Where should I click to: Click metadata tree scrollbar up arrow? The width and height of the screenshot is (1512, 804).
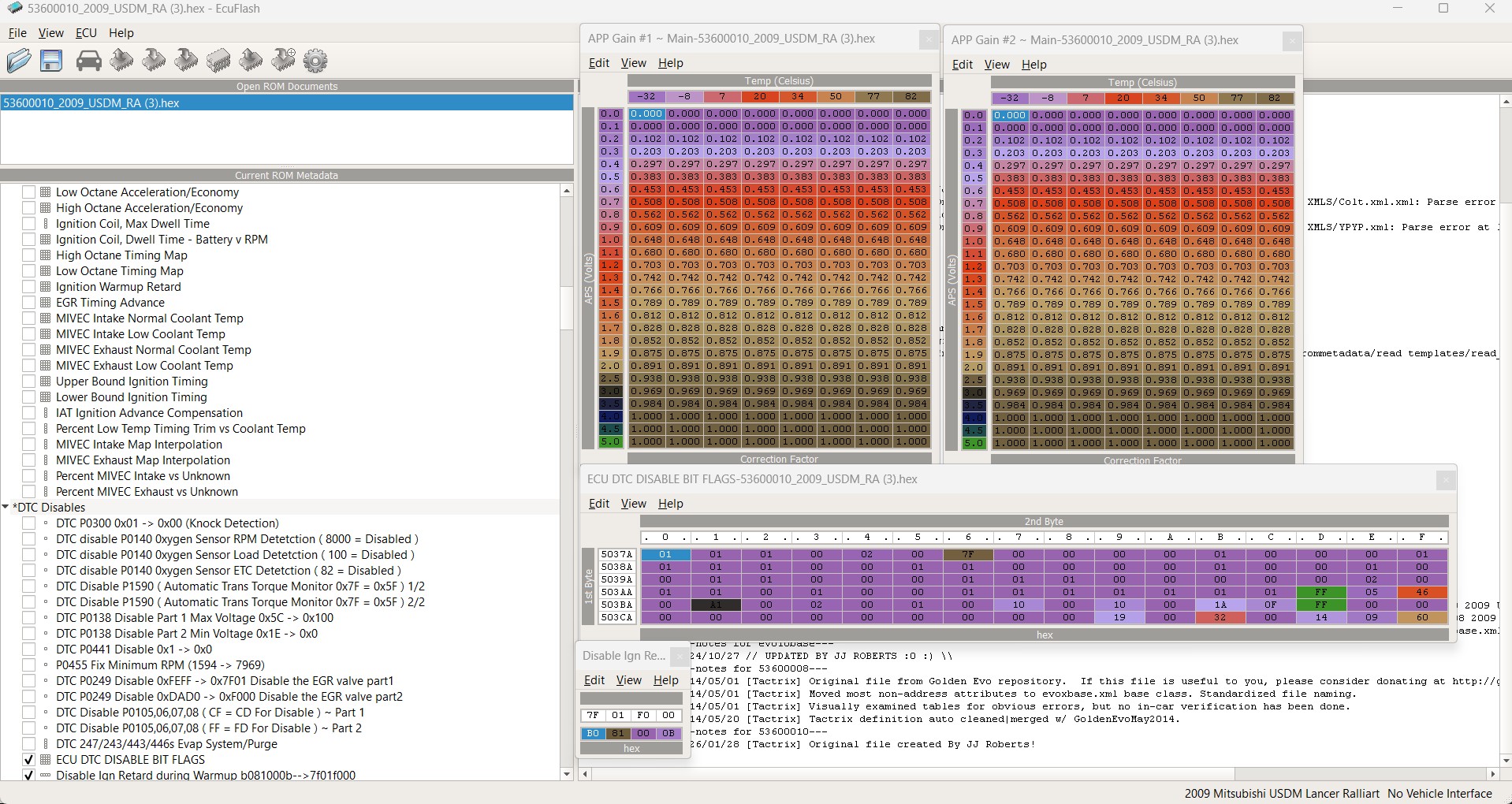(566, 191)
